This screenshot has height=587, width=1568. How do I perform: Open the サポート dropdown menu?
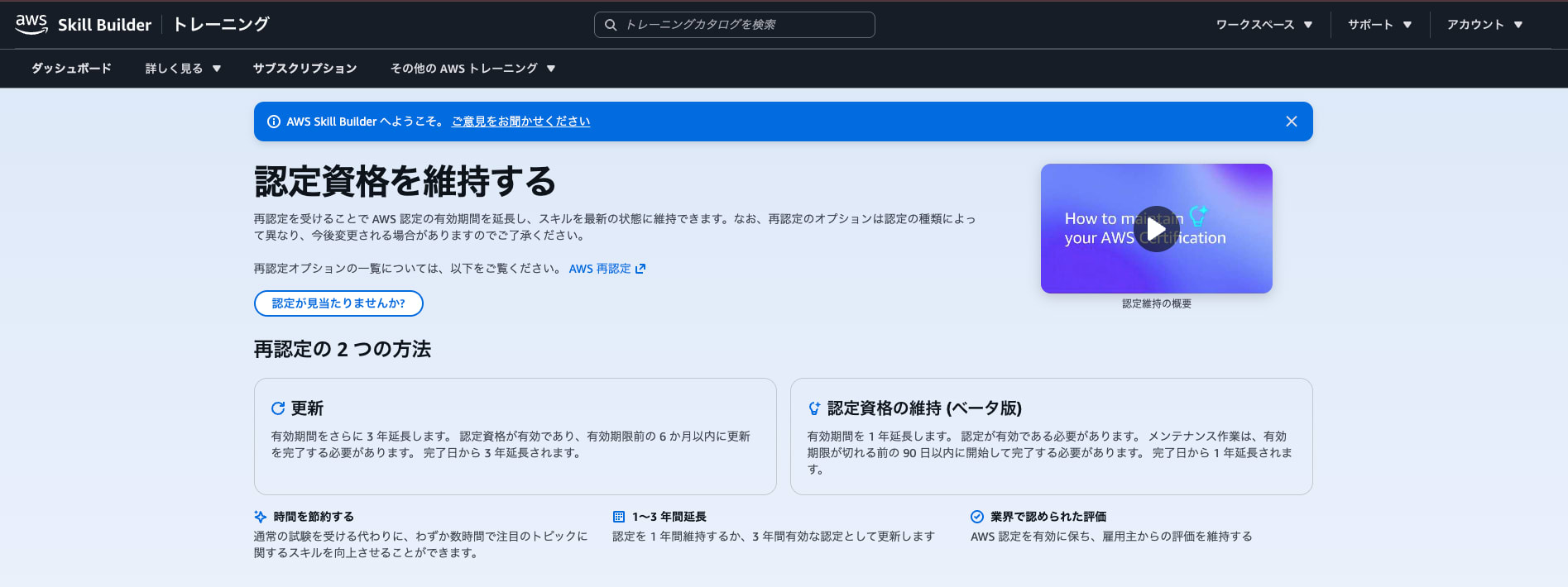(x=1379, y=25)
